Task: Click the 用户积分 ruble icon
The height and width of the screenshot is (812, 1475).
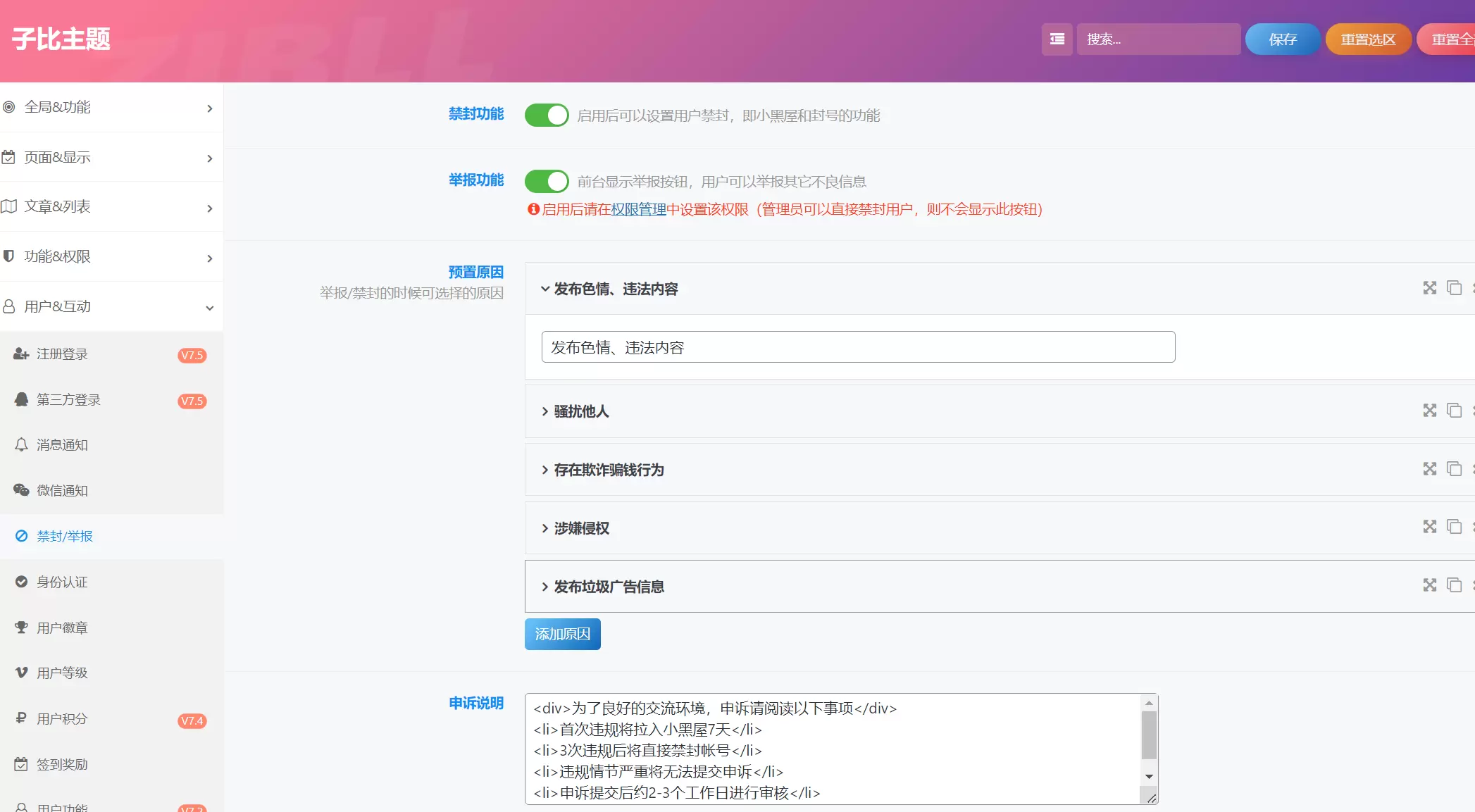Action: click(21, 718)
